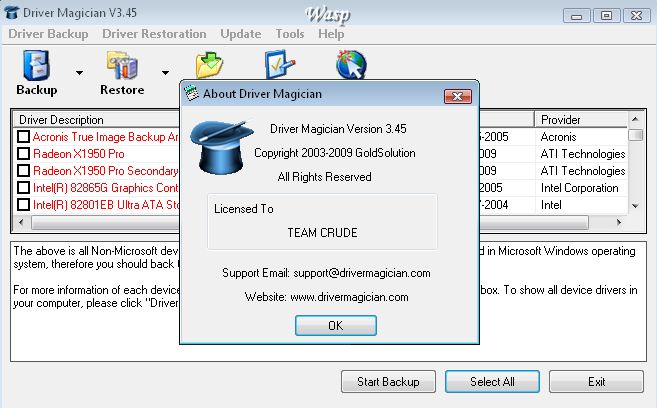Viewport: 657px width, 408px height.
Task: Click the small icon in About dialog title bar
Action: click(191, 93)
